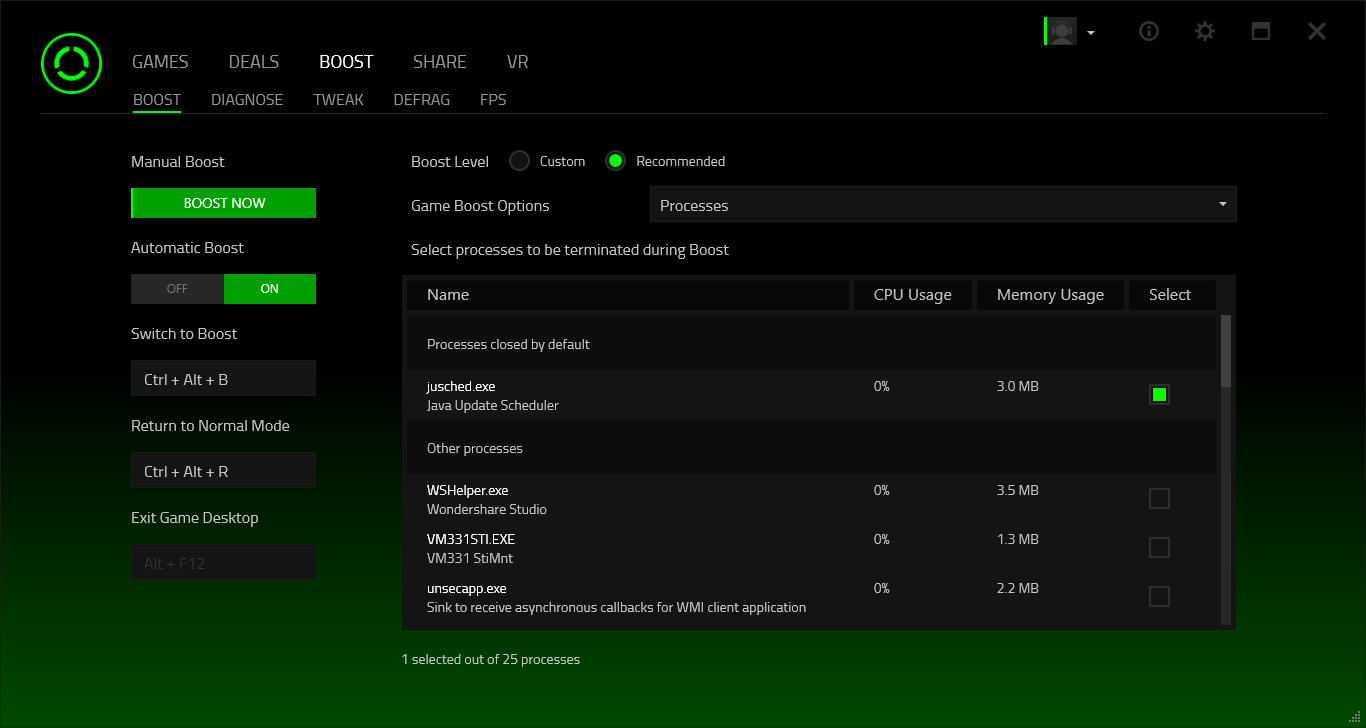Viewport: 1366px width, 728px height.
Task: Click the Select column header
Action: 1172,295
